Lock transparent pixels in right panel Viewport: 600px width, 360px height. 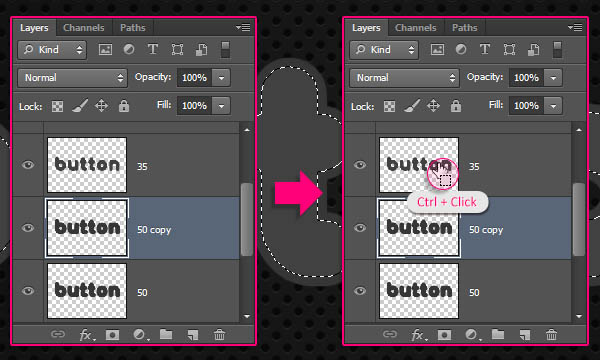[390, 106]
